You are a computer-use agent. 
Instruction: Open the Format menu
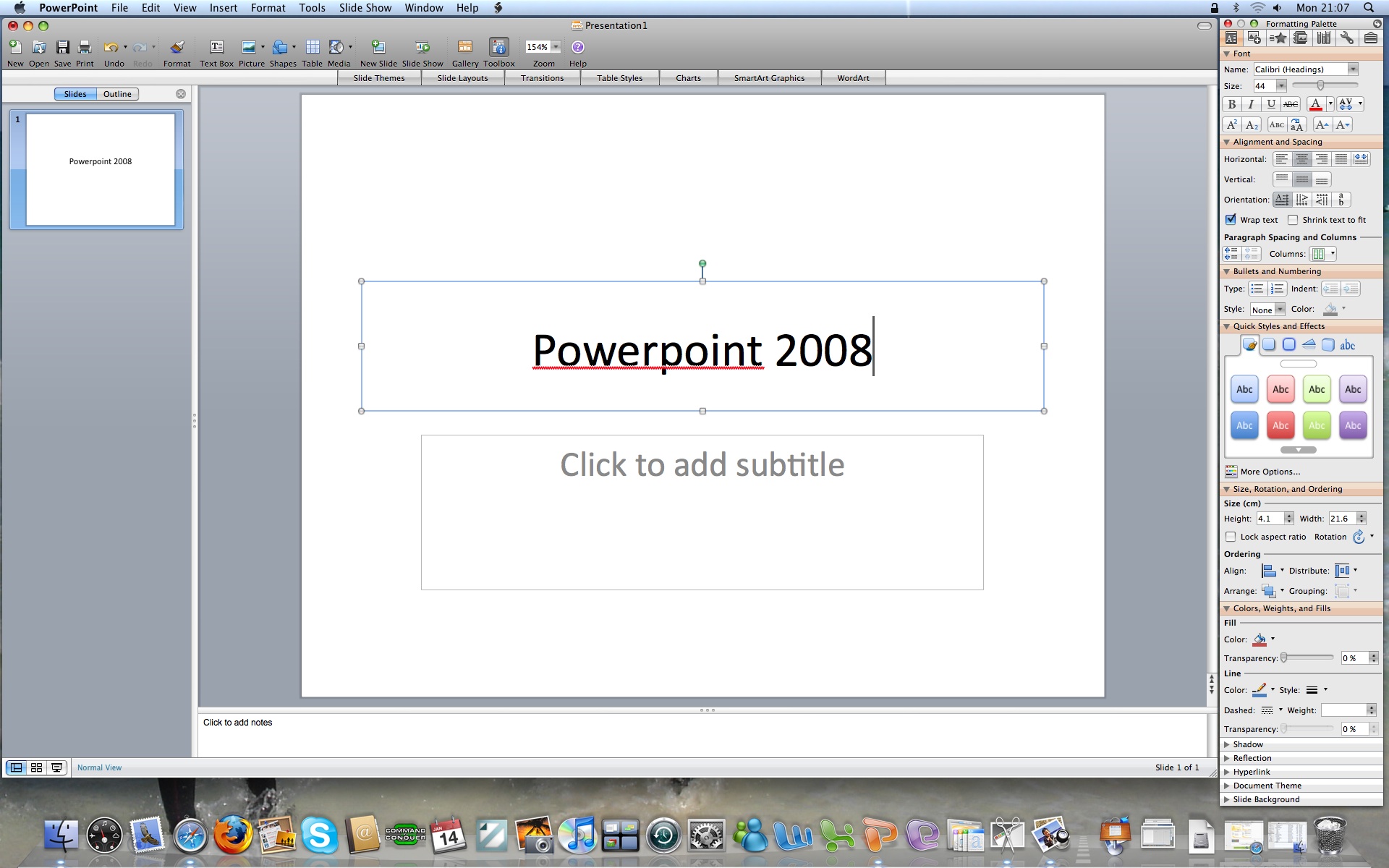pyautogui.click(x=268, y=8)
